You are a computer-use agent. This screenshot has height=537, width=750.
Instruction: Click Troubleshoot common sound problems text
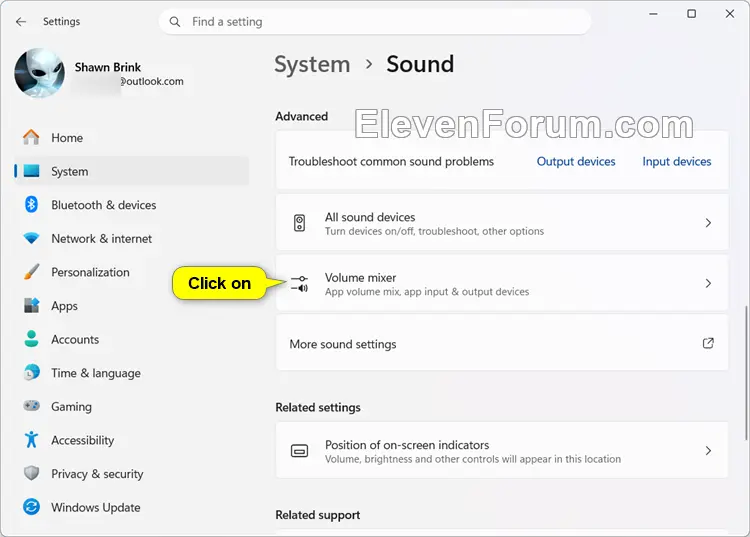point(391,162)
